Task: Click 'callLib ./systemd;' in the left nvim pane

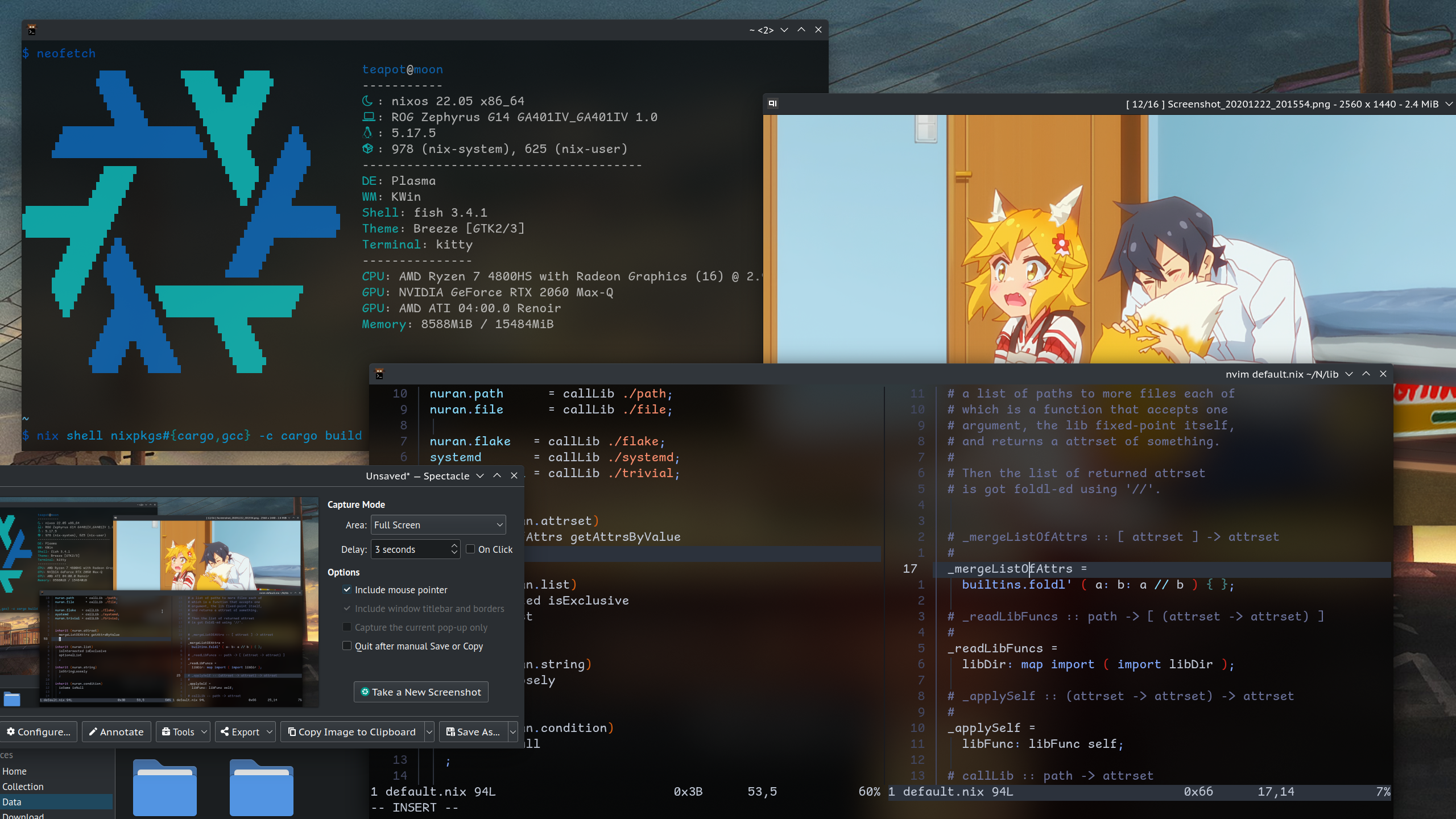Action: [x=614, y=457]
